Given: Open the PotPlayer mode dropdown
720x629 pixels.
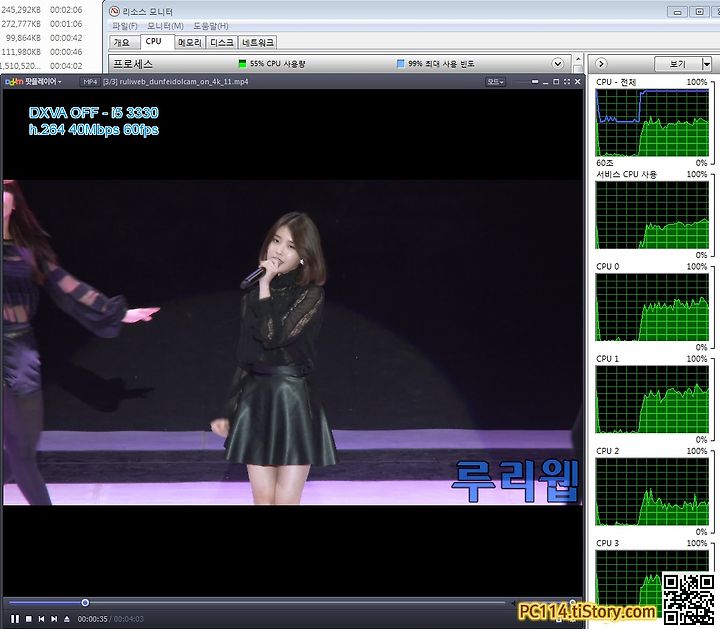Looking at the screenshot, I should click(x=495, y=82).
